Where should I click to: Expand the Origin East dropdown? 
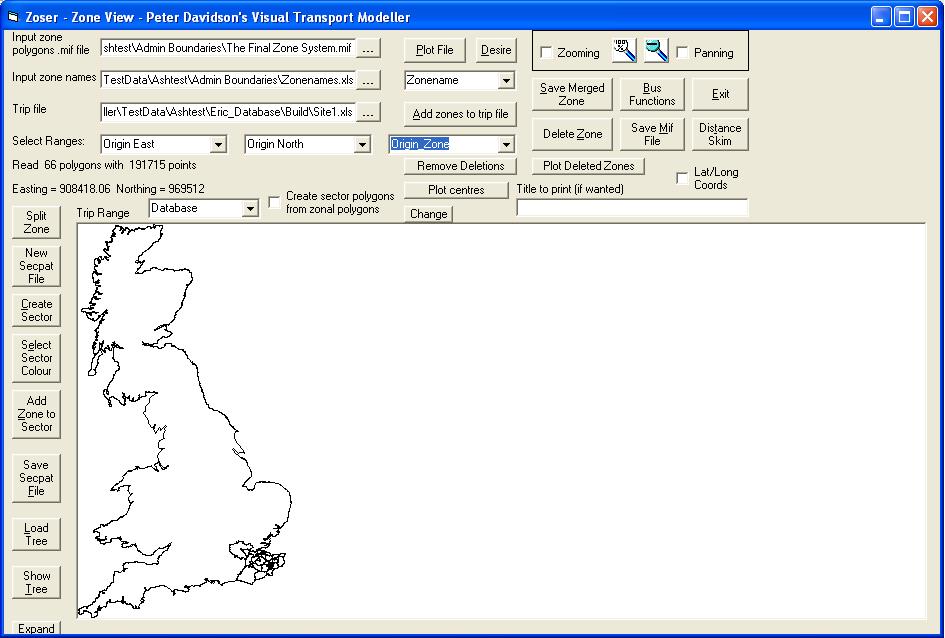tap(218, 144)
